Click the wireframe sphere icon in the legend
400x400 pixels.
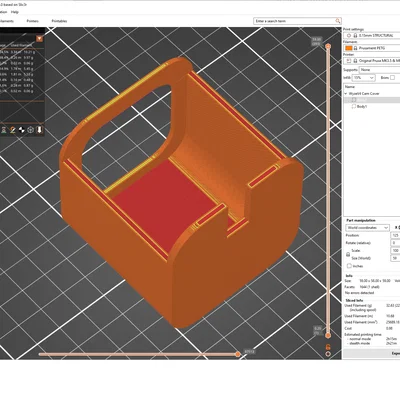[x=30, y=130]
